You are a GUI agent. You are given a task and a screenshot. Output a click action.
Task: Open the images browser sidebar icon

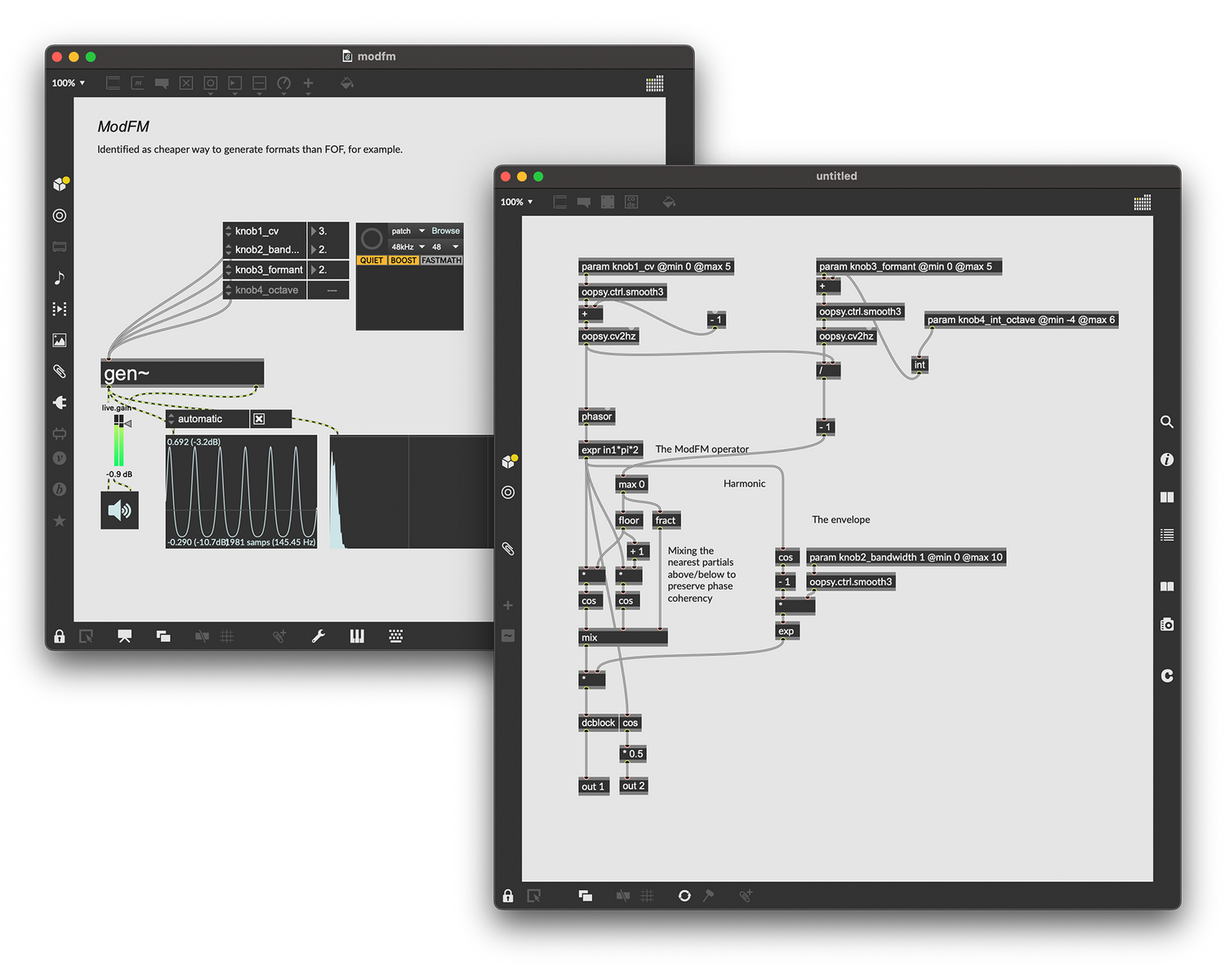click(60, 340)
